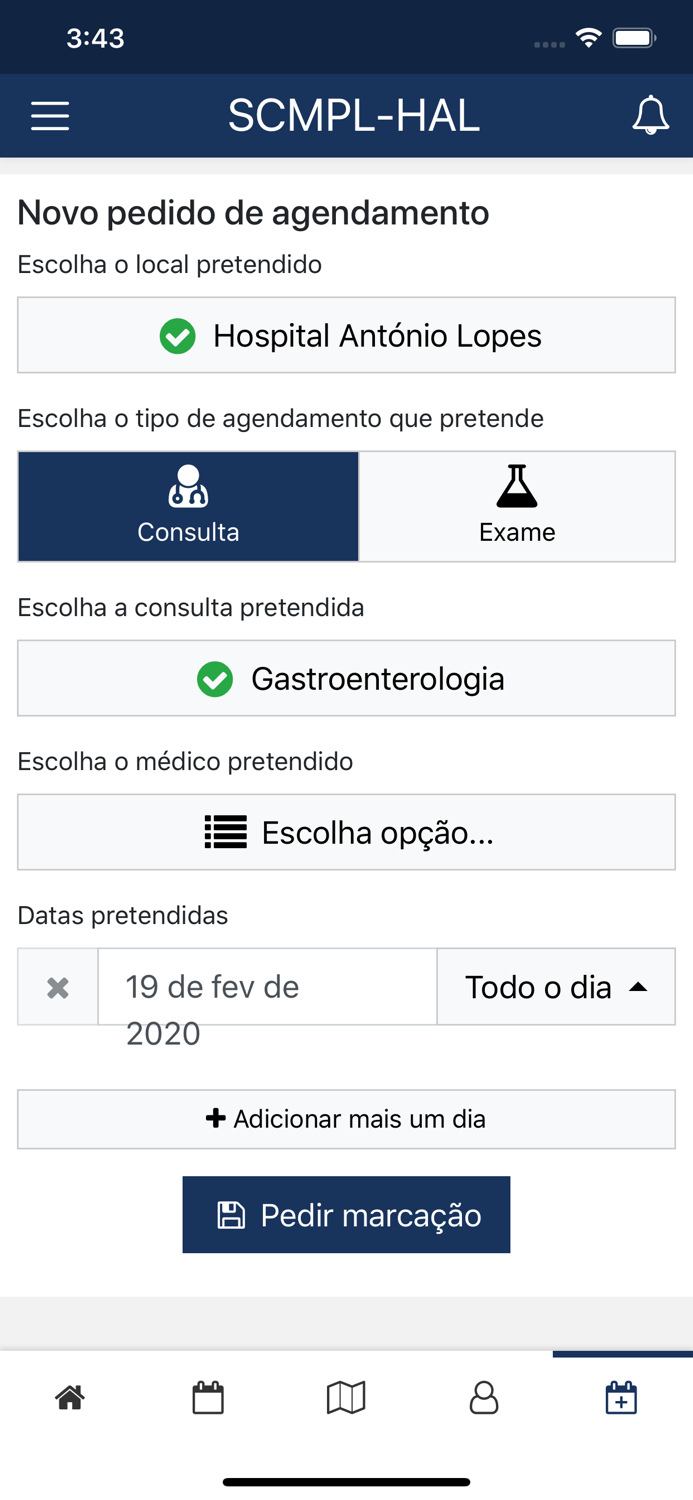Open the map icon in bottom bar

coord(346,1396)
